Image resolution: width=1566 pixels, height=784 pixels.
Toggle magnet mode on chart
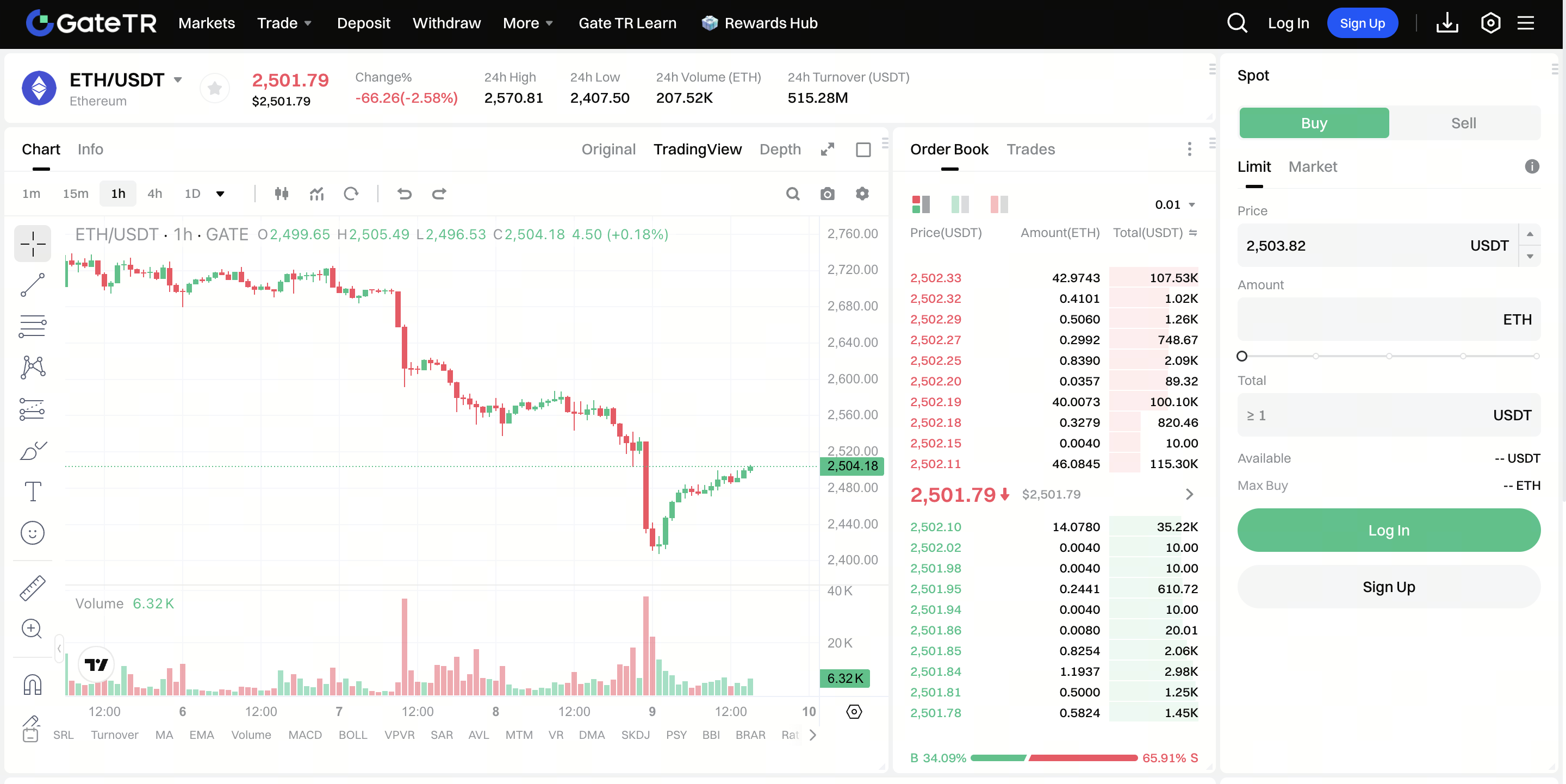tap(32, 685)
